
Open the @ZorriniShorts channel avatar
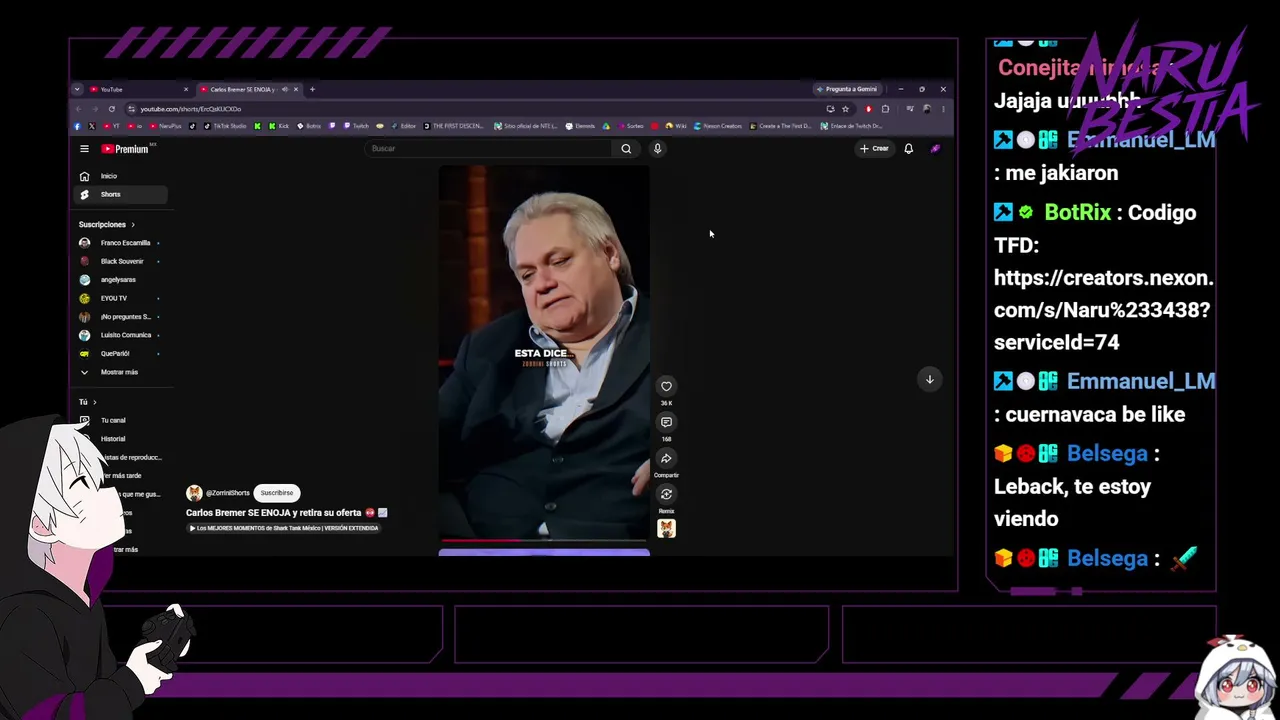point(194,493)
